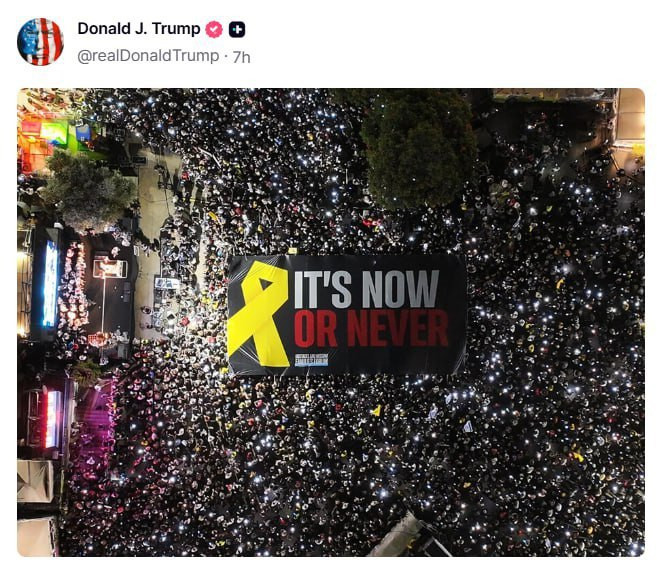Click the lit framed portrait on stage
Screen dimensions: 657x567
click(110, 268)
